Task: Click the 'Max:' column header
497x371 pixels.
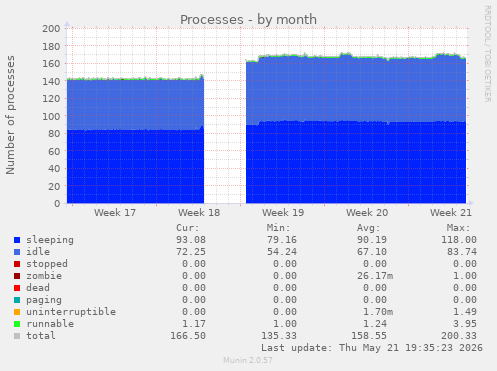Action: pyautogui.click(x=459, y=228)
